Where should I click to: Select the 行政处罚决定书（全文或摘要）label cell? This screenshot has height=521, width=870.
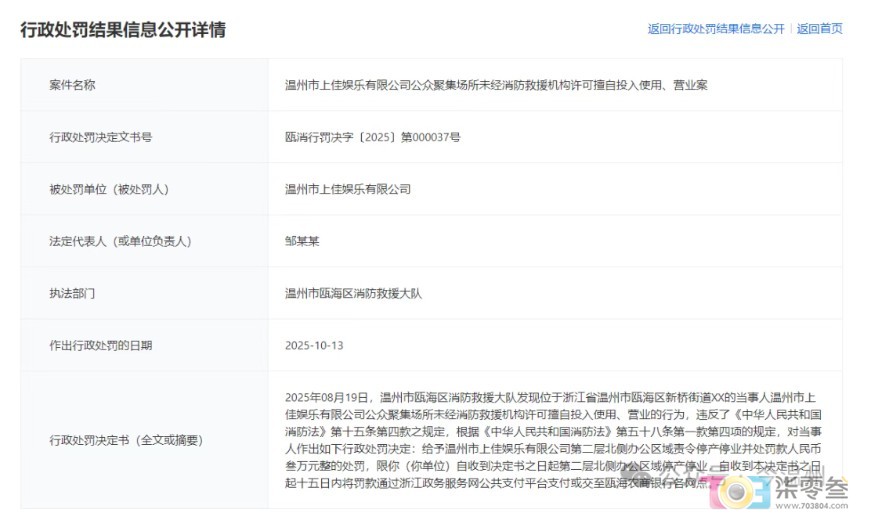point(127,440)
